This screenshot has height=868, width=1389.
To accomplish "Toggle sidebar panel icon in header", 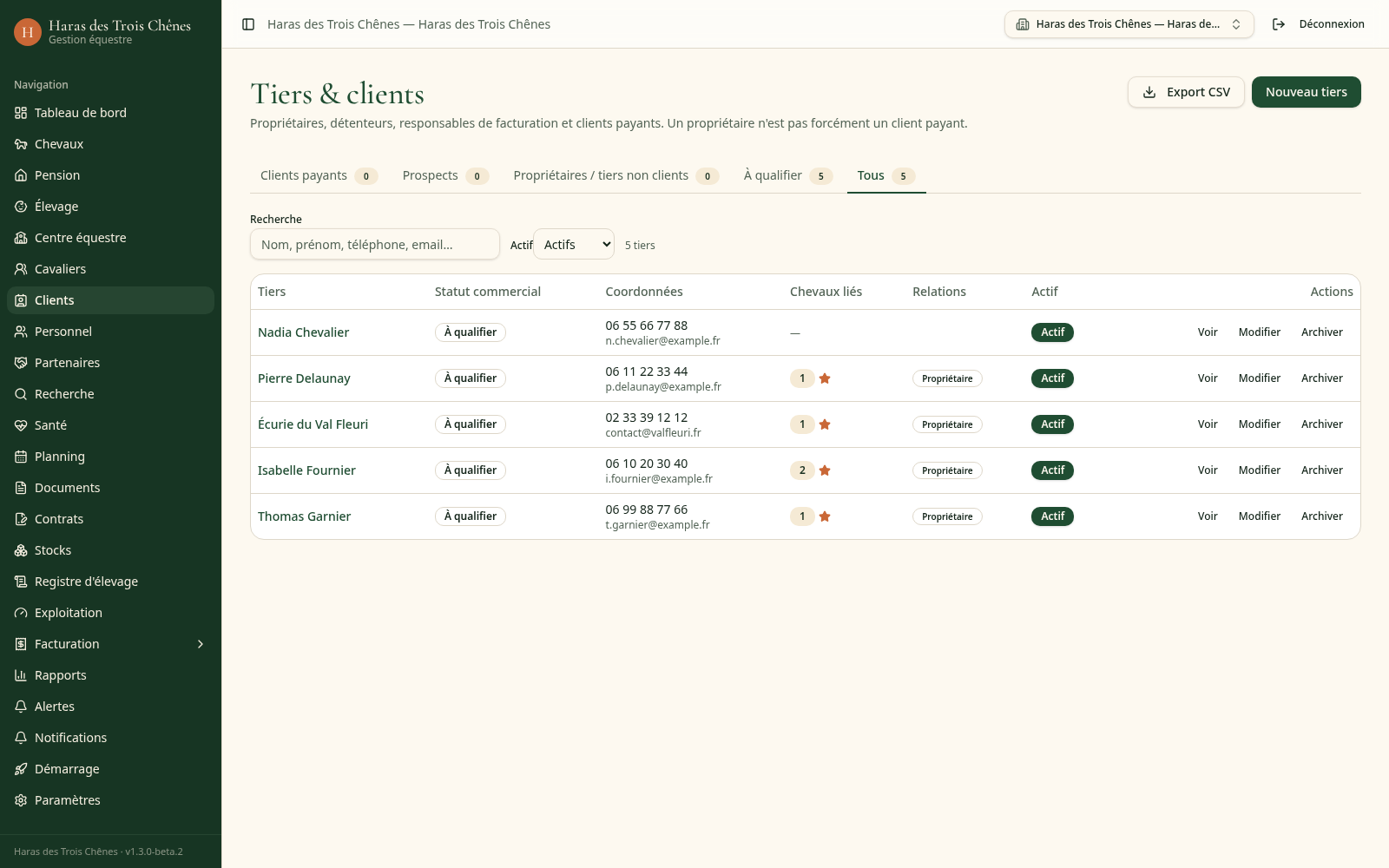I will click(248, 24).
